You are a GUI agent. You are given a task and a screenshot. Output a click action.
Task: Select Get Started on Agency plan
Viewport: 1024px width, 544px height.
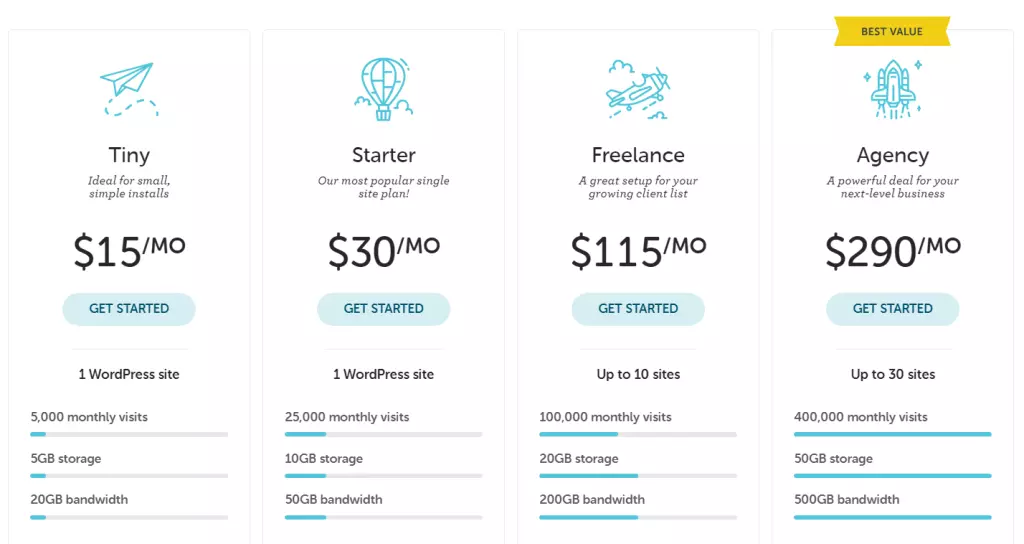[892, 309]
